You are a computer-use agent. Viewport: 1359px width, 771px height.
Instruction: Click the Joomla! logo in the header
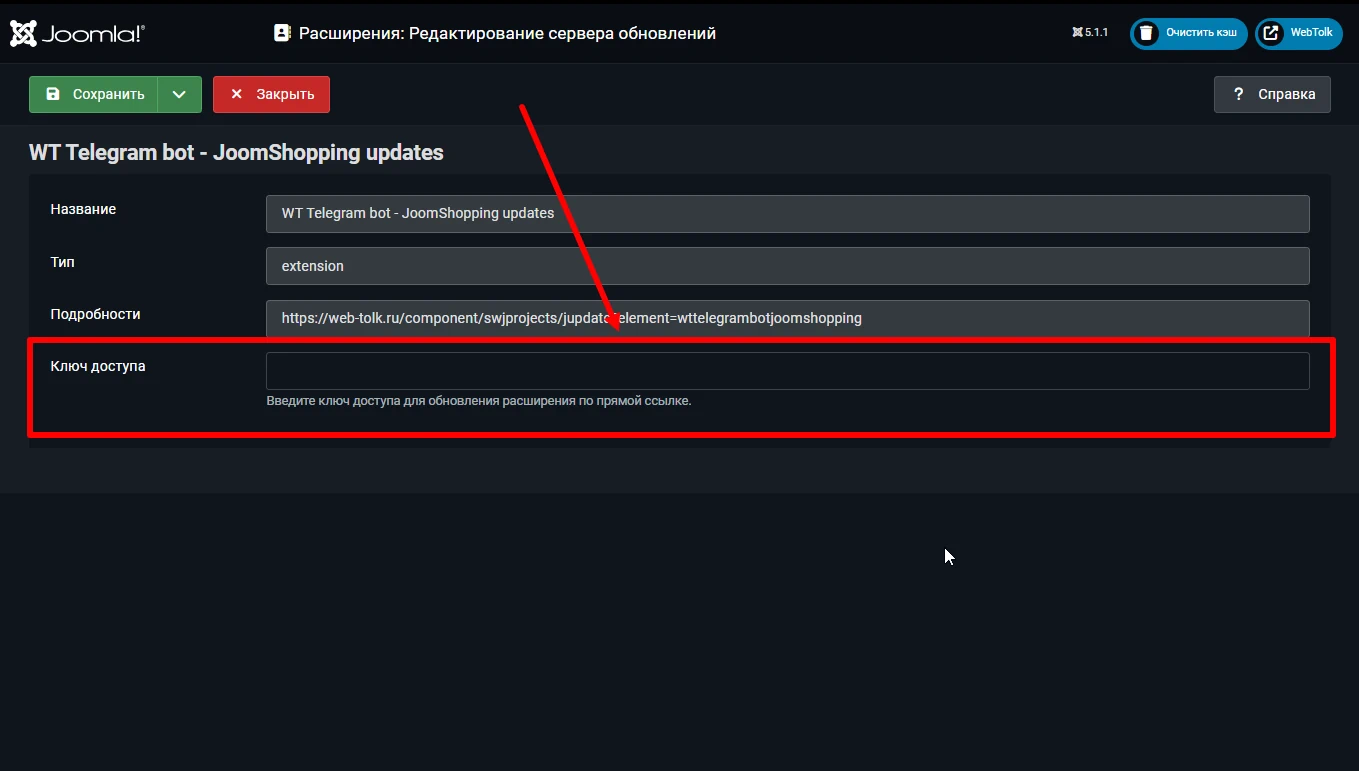(77, 33)
